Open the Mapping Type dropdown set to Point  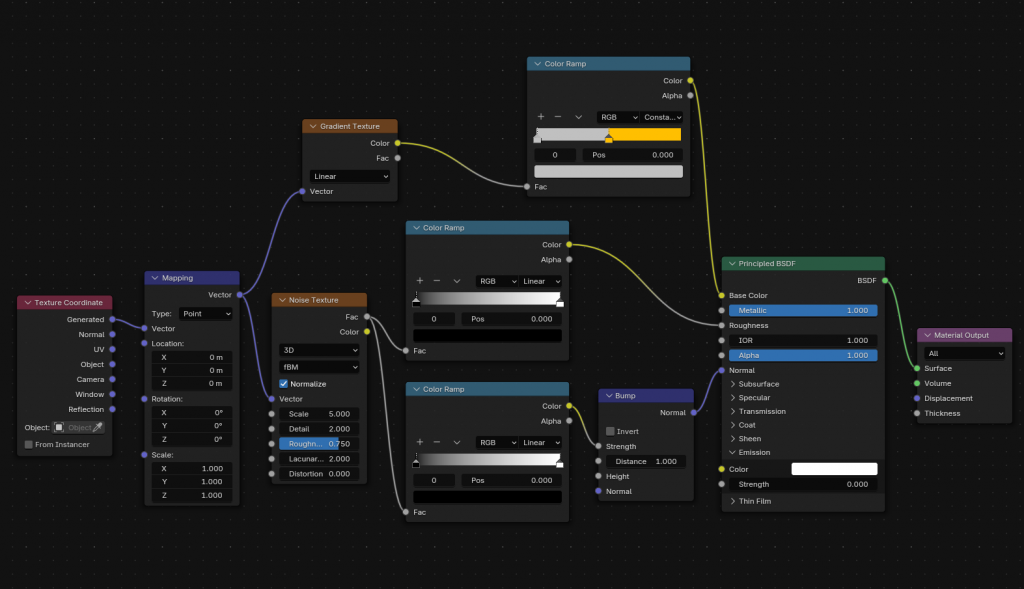pos(205,314)
